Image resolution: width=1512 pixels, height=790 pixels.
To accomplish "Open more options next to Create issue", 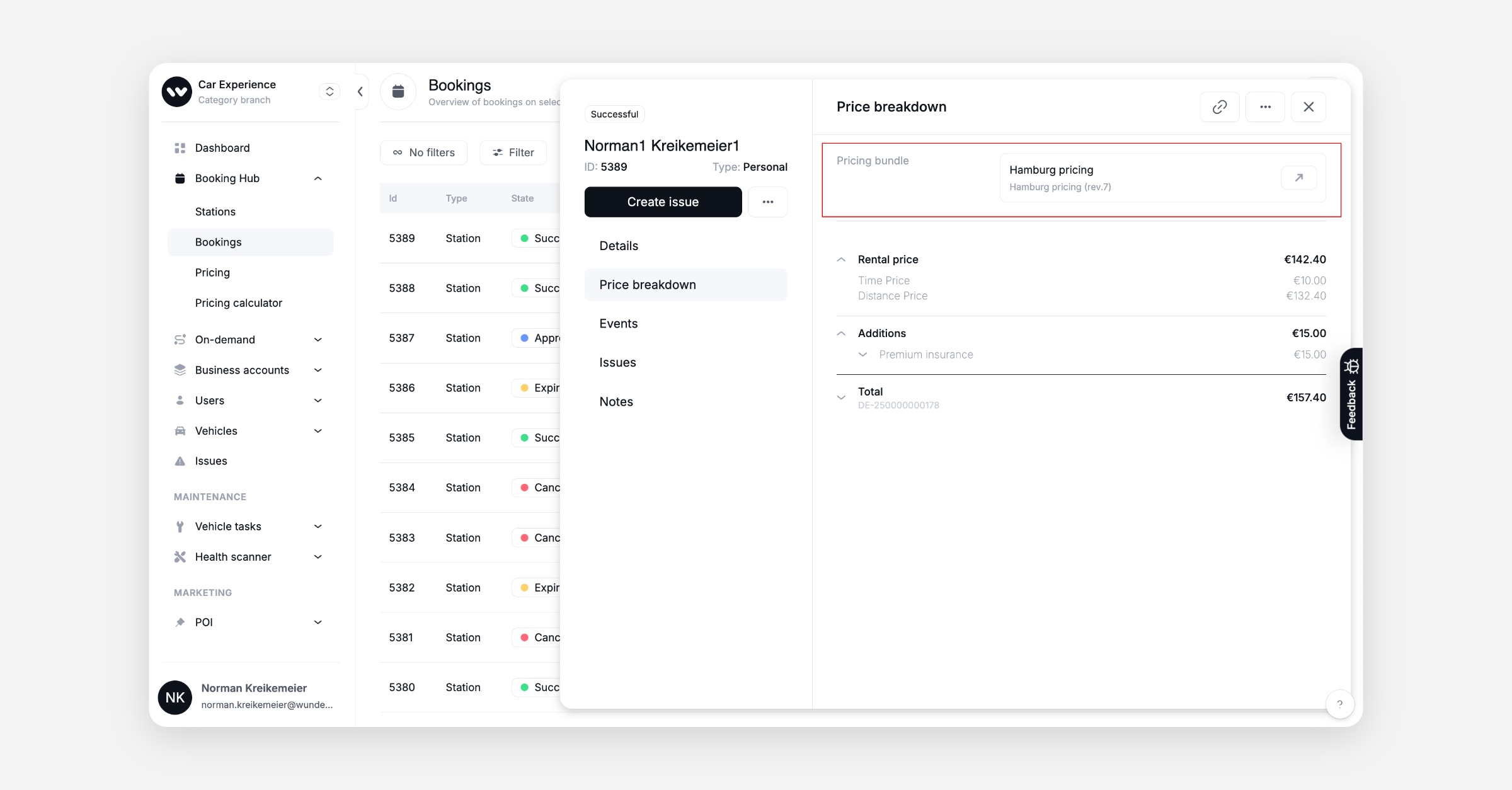I will (x=767, y=202).
